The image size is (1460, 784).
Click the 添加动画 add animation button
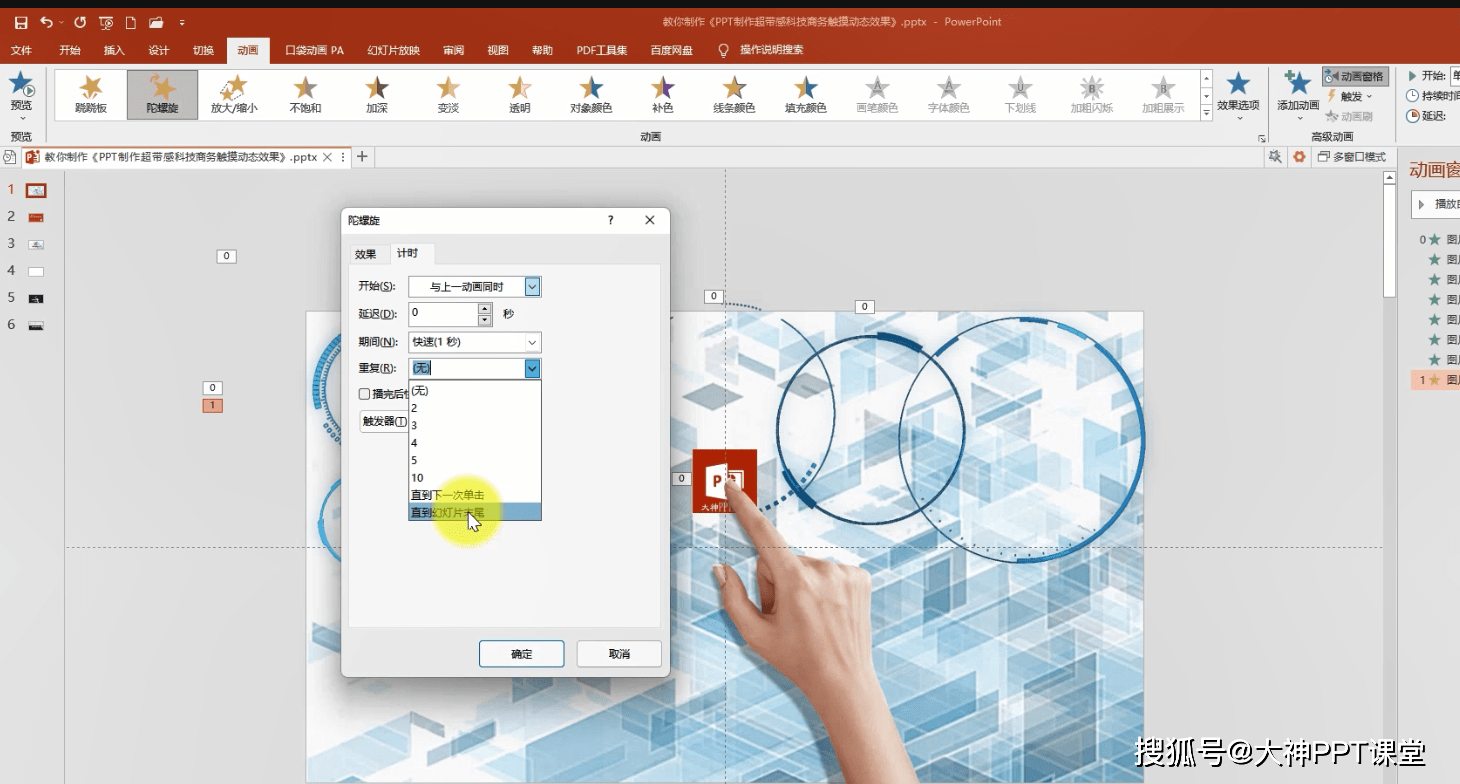(x=1298, y=93)
